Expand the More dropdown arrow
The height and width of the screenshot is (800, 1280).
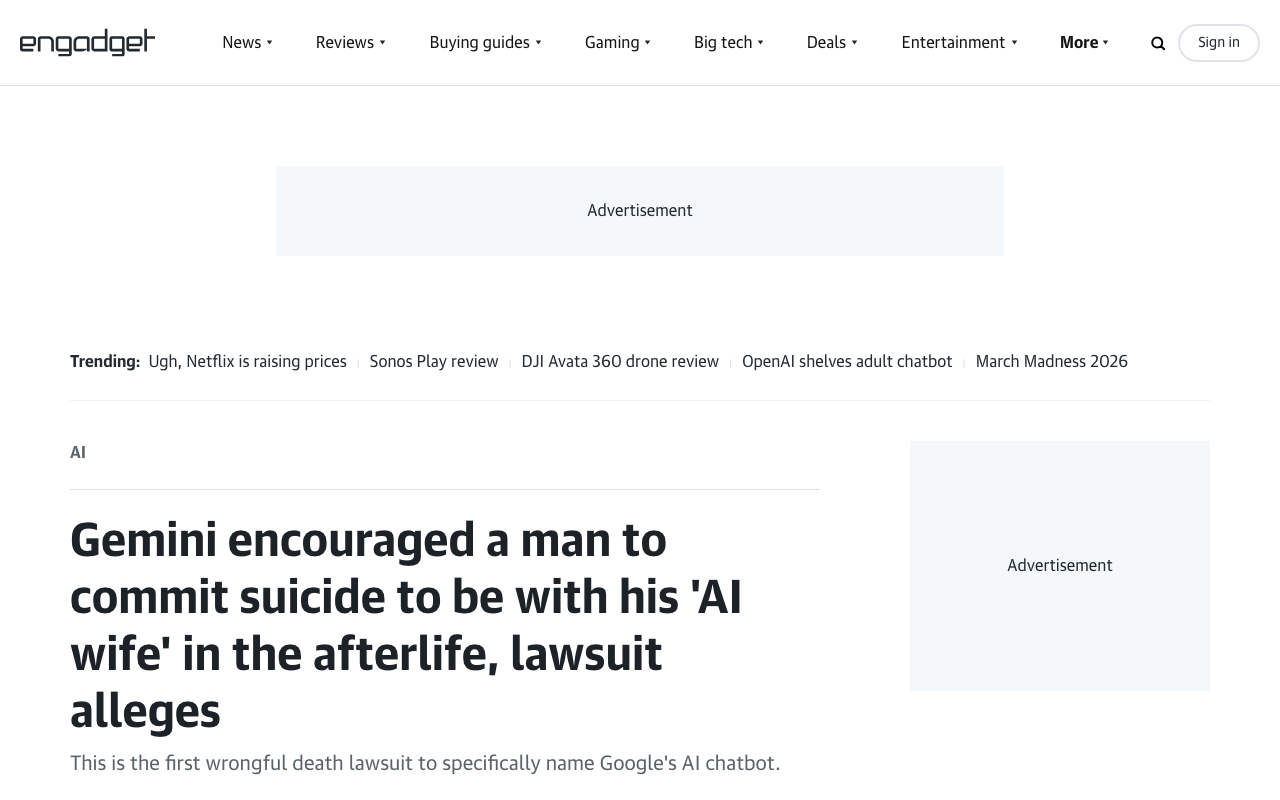click(x=1104, y=42)
